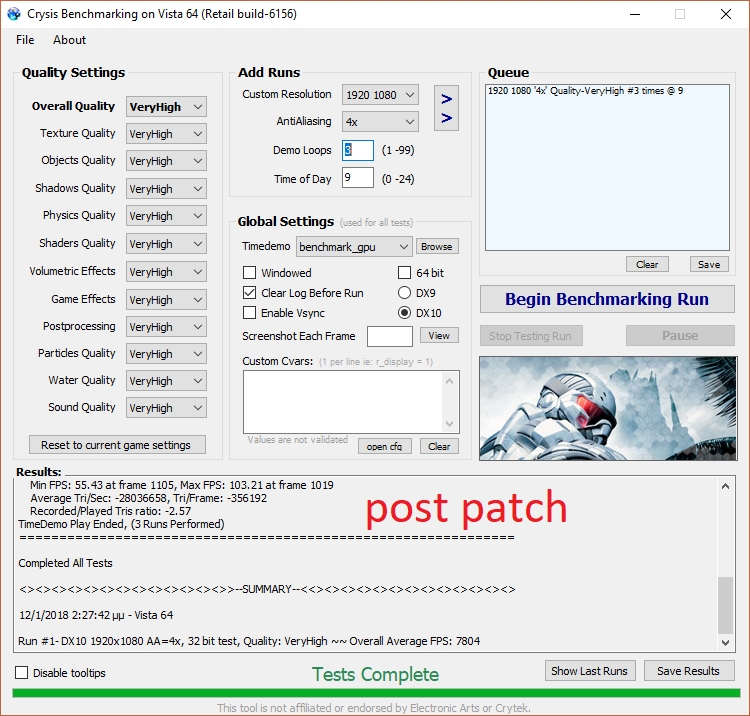Check the Disable tooltips option
Screen dimensions: 750x716
pos(22,673)
